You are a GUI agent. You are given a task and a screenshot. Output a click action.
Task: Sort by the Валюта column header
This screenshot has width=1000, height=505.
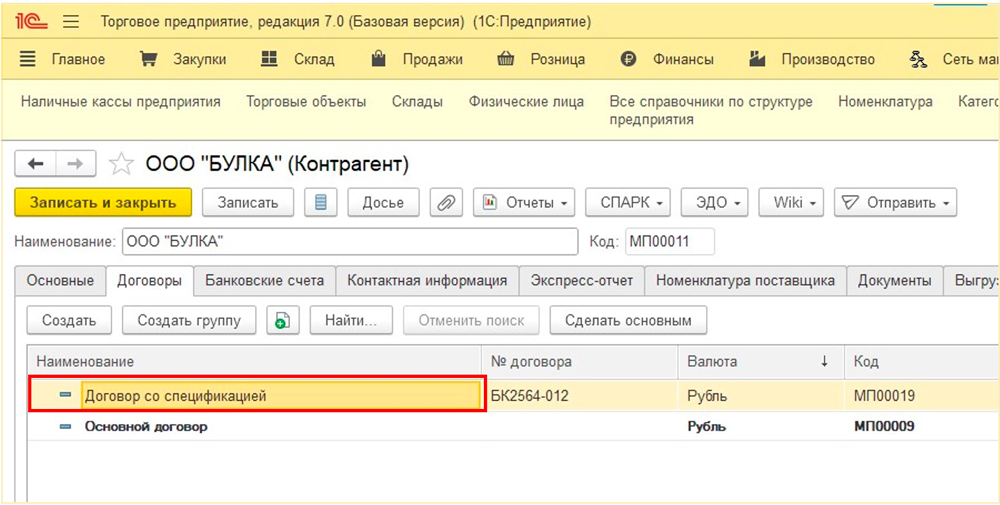point(712,362)
